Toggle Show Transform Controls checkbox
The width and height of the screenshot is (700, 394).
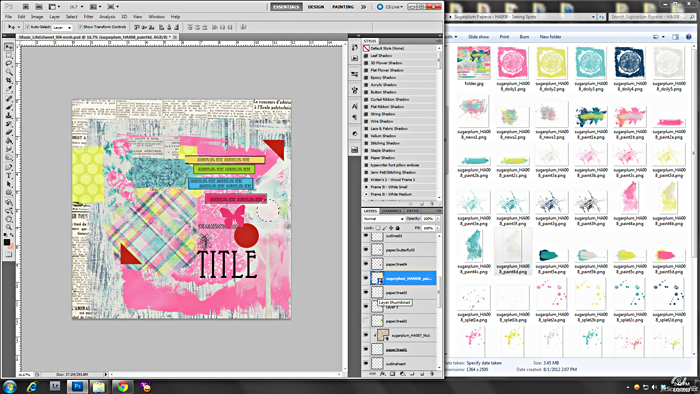(80, 27)
